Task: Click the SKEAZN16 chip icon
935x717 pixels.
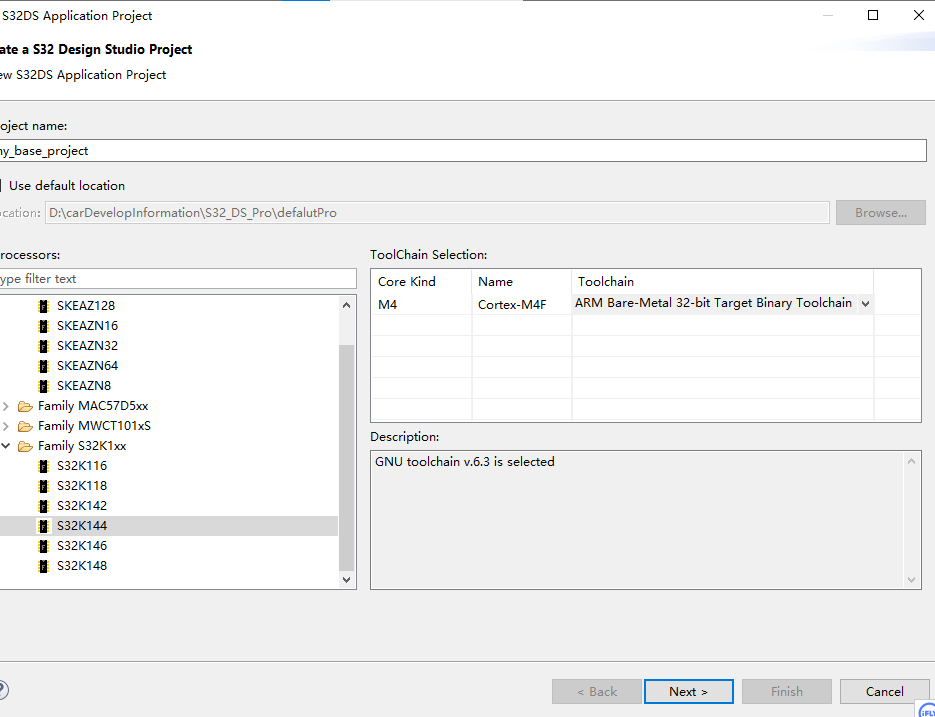Action: pyautogui.click(x=43, y=326)
